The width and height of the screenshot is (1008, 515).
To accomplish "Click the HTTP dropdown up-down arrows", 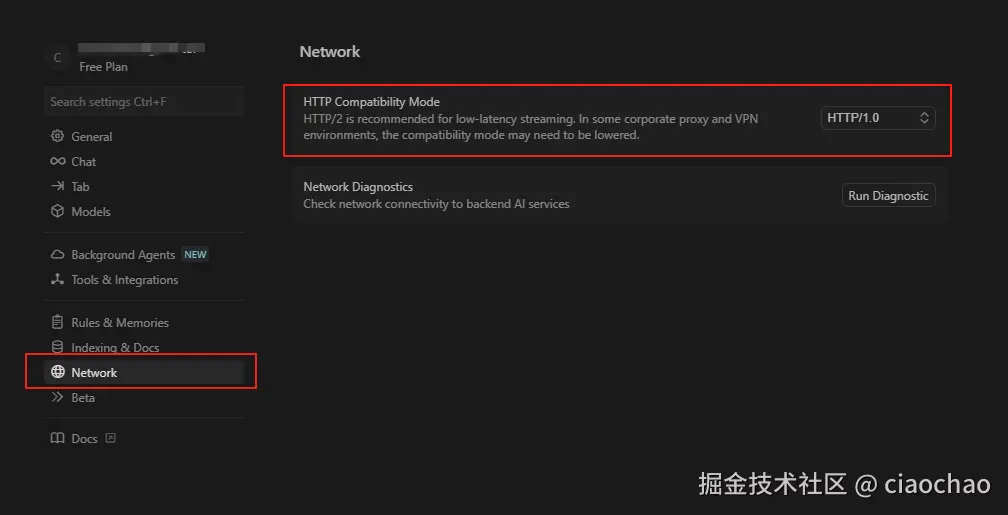I will click(925, 118).
